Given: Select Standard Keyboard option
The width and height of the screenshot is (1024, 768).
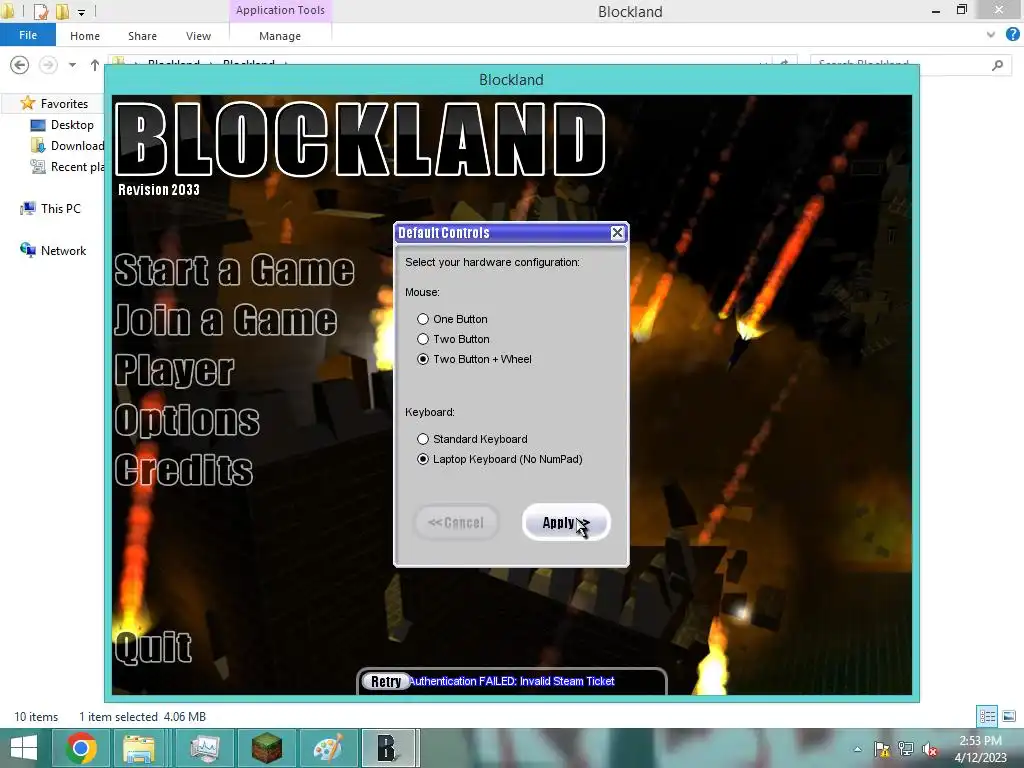Looking at the screenshot, I should click(423, 439).
